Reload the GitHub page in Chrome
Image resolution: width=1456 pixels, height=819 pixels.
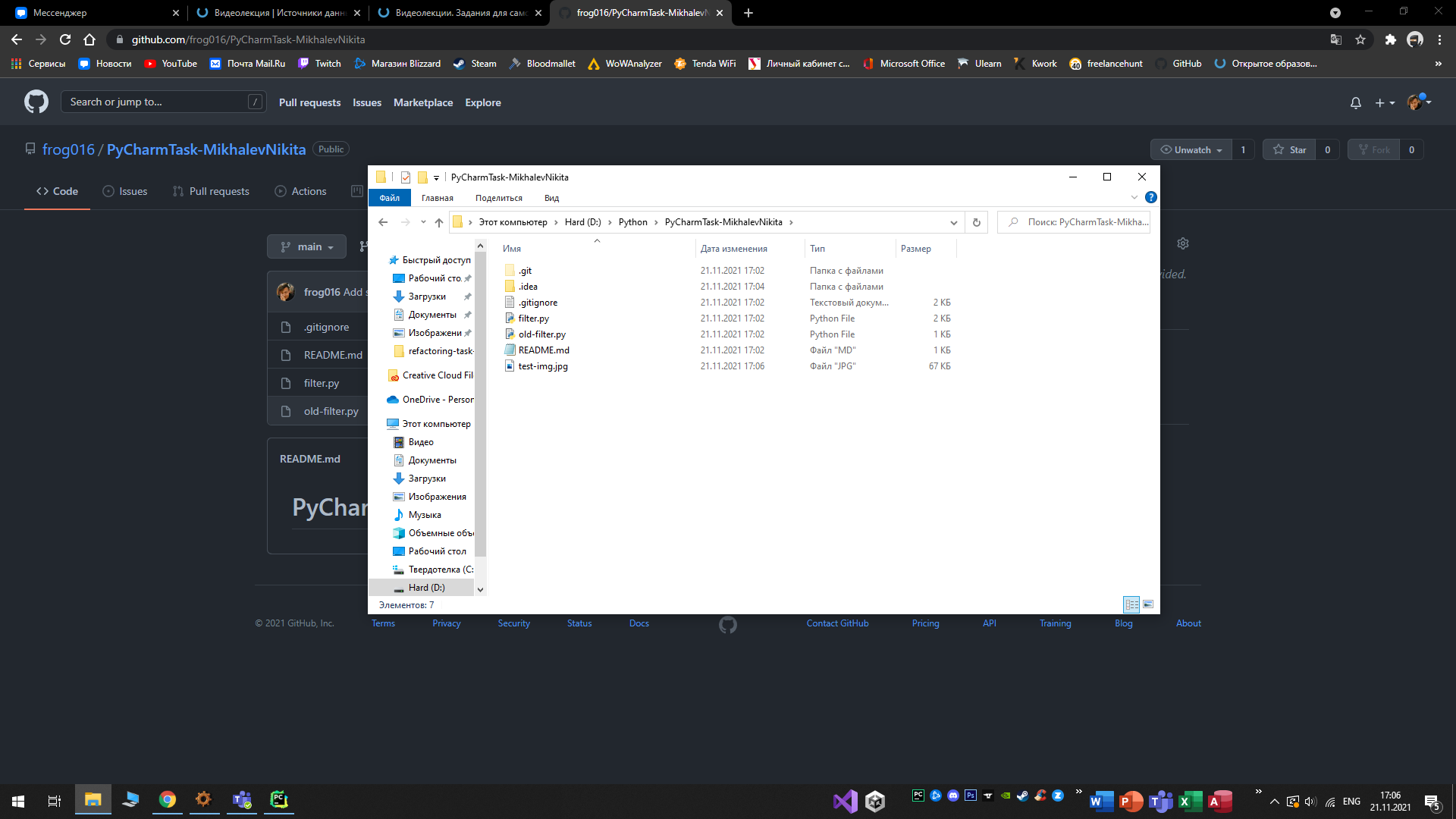pyautogui.click(x=65, y=39)
